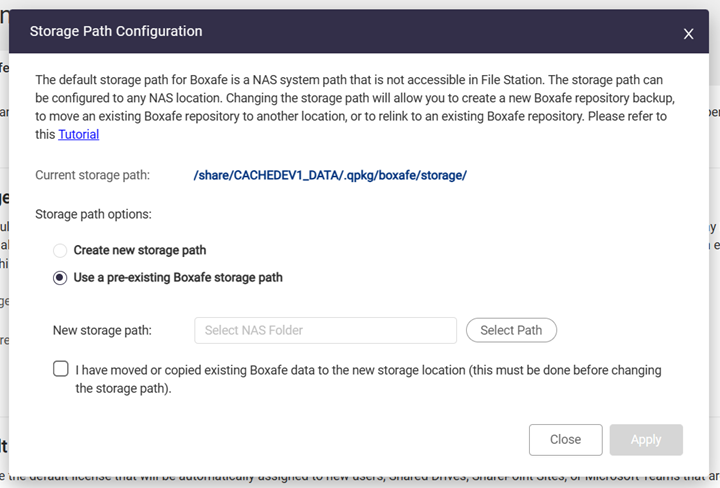Click the 'Create new storage path' label text

(140, 250)
